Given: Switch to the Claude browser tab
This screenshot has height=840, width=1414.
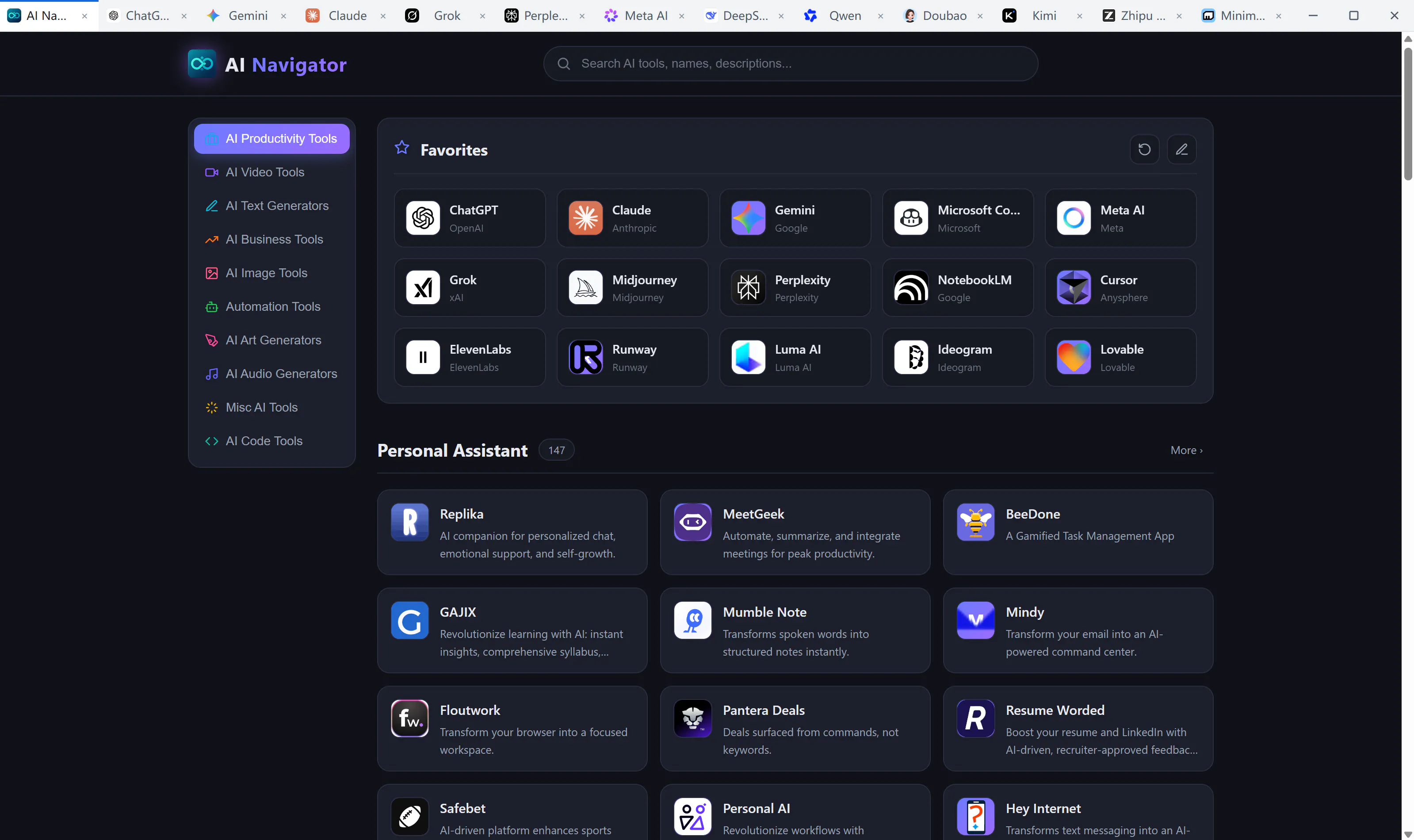Looking at the screenshot, I should (347, 16).
